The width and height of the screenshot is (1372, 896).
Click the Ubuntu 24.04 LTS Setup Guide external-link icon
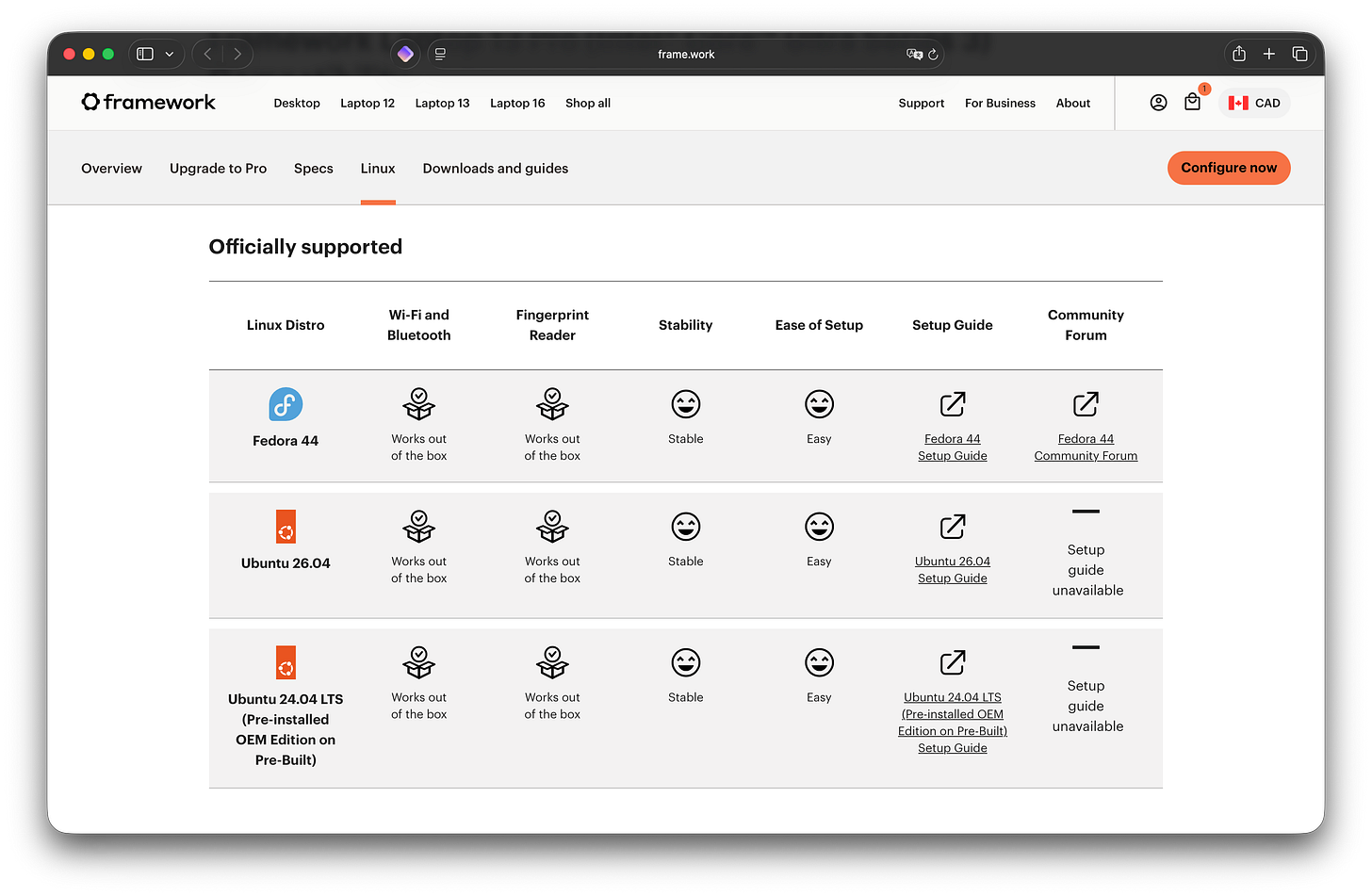pyautogui.click(x=953, y=662)
